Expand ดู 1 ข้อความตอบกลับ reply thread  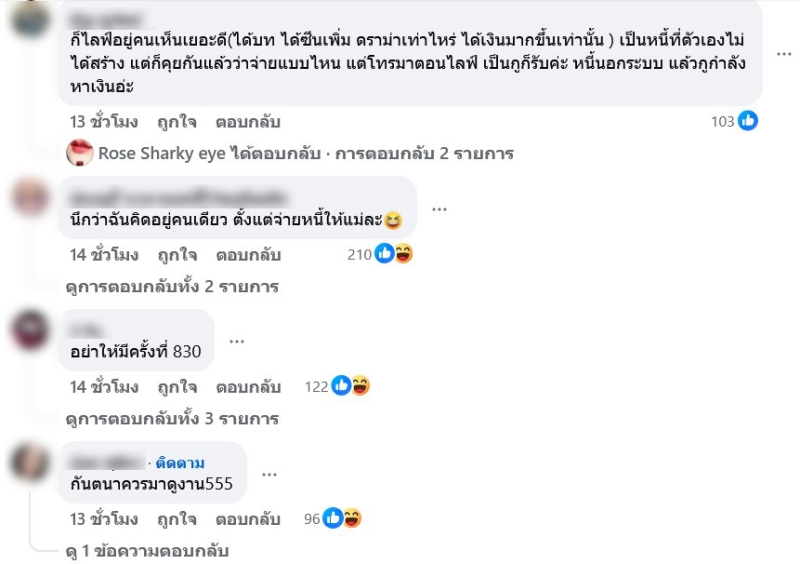[x=146, y=551]
